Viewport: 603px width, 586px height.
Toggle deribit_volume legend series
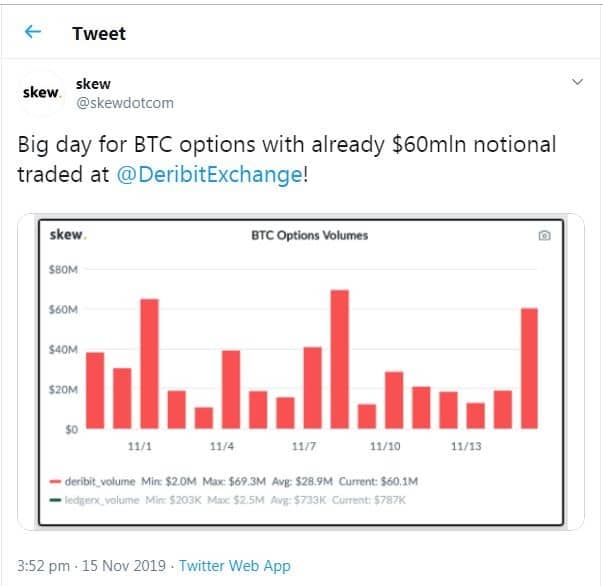[x=100, y=481]
